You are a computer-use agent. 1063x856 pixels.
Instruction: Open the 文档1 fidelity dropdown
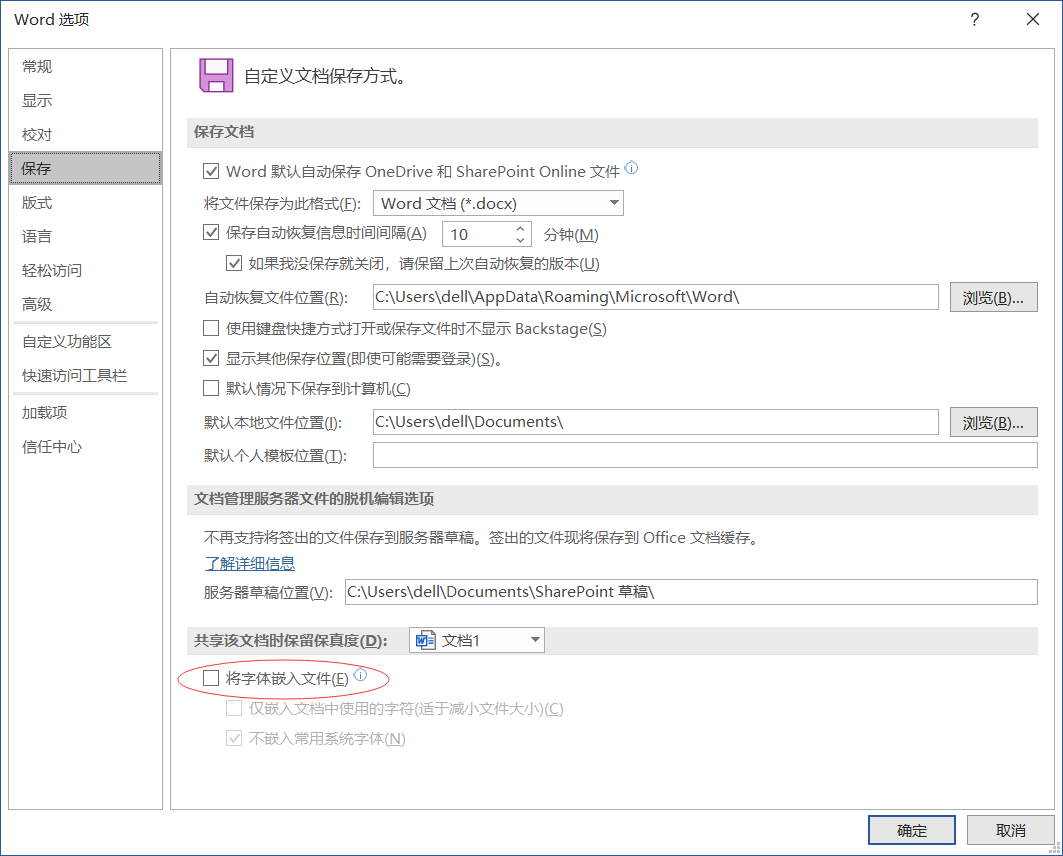pos(477,640)
